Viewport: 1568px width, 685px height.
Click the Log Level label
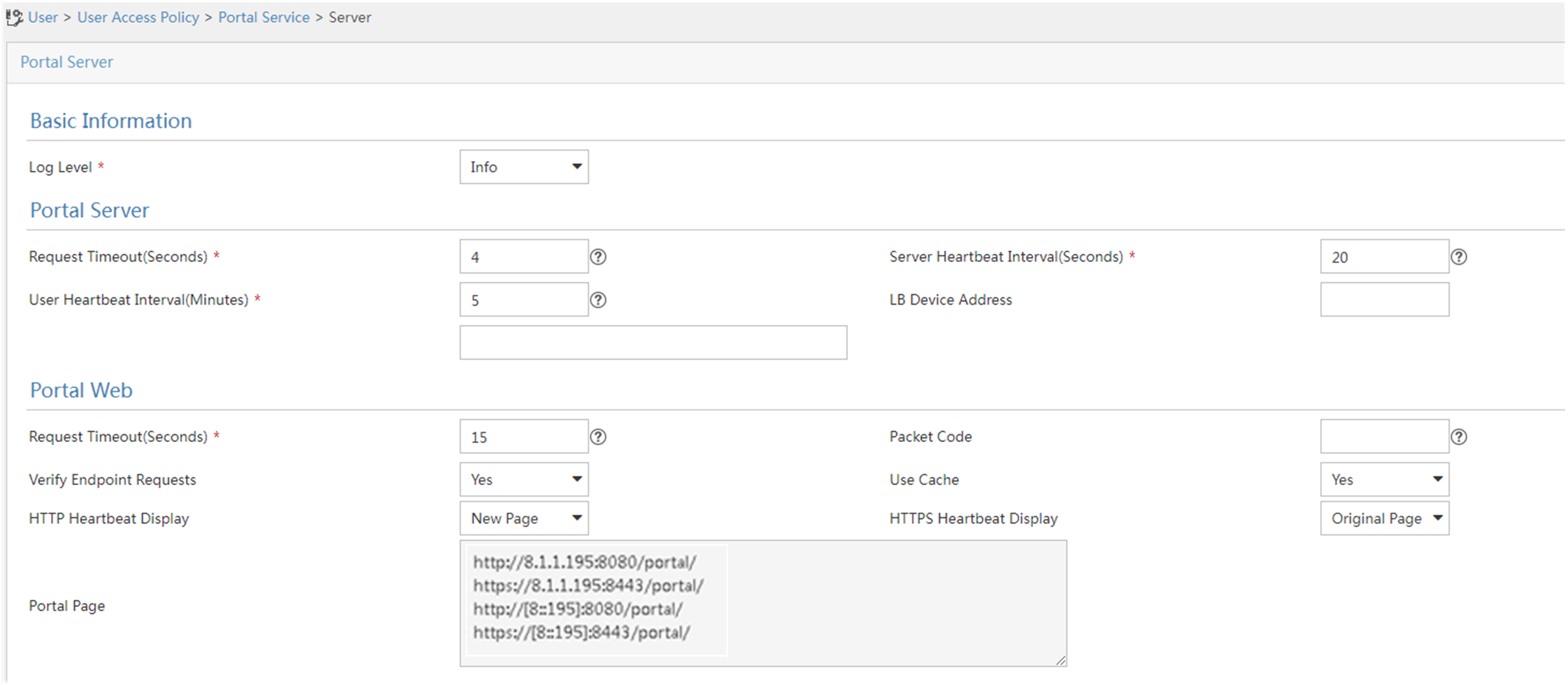point(60,167)
